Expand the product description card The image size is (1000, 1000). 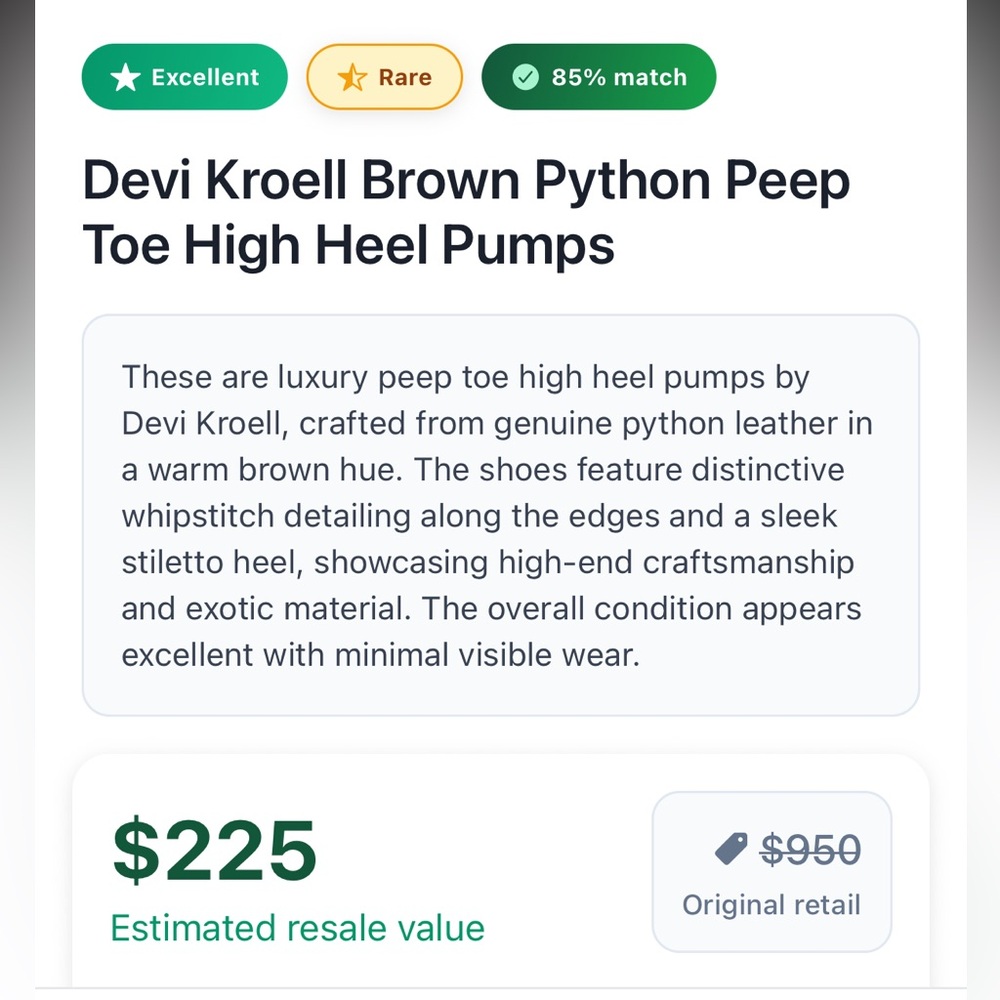pos(500,514)
